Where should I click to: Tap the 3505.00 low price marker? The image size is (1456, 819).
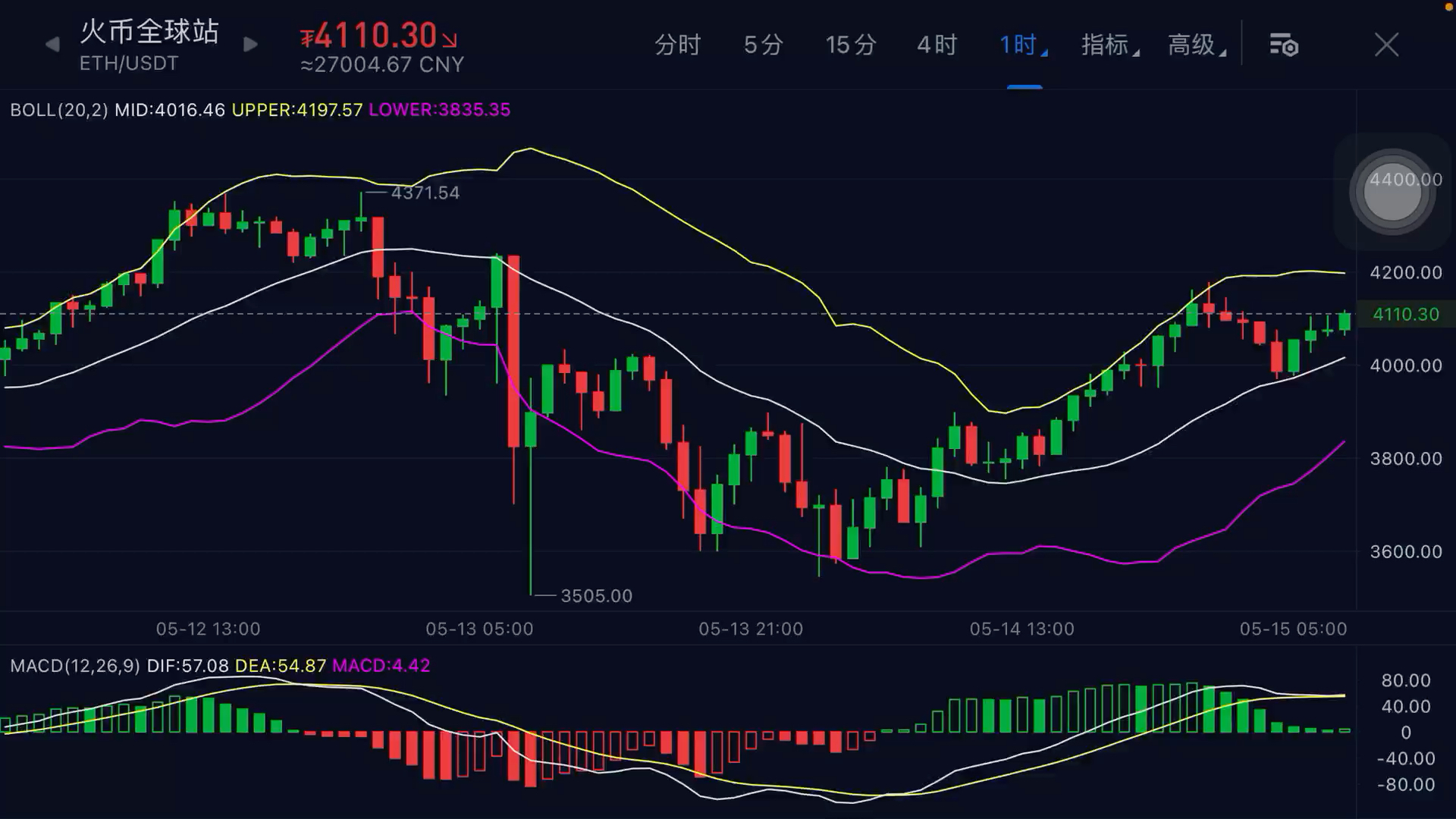pyautogui.click(x=596, y=596)
